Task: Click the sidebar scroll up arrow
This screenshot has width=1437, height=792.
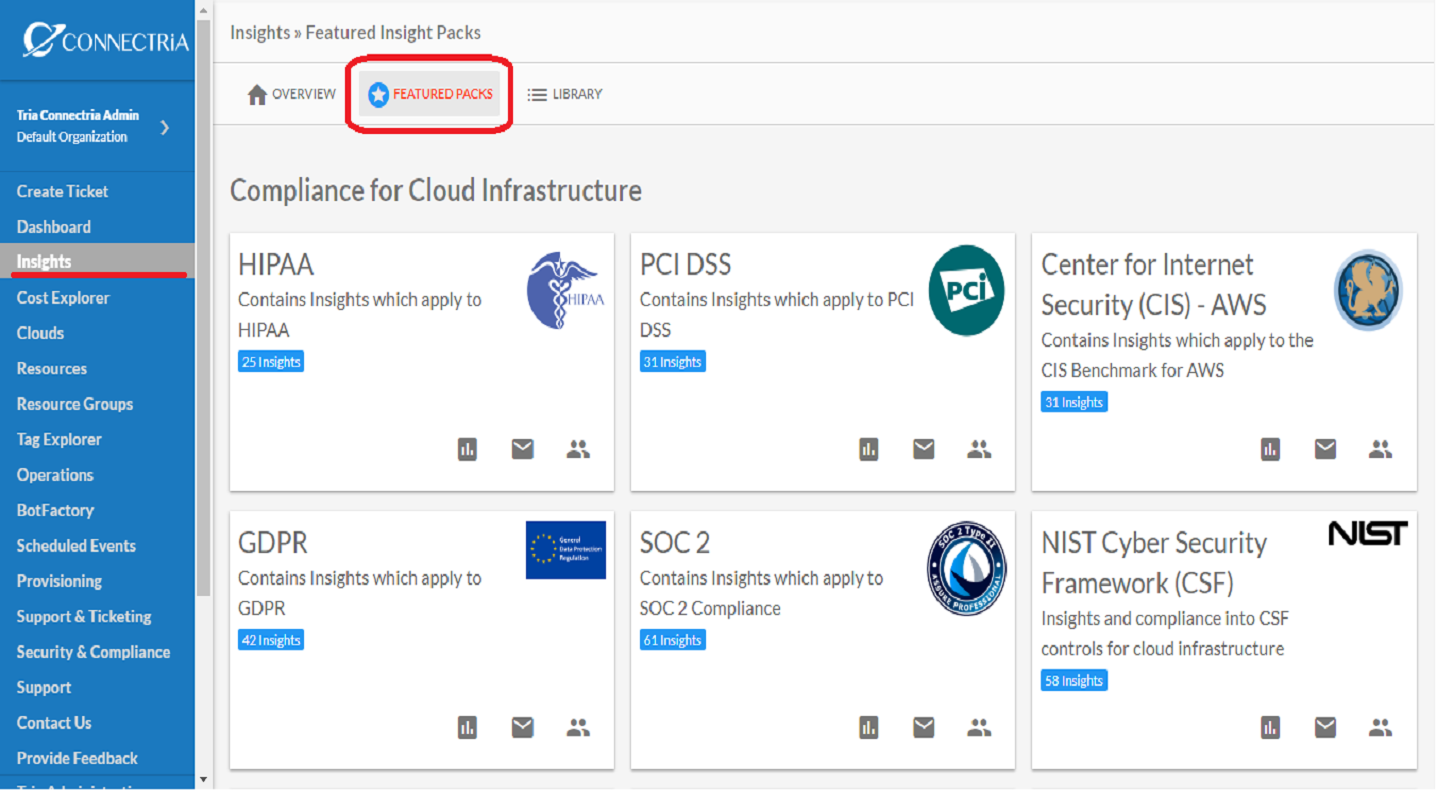Action: click(204, 11)
